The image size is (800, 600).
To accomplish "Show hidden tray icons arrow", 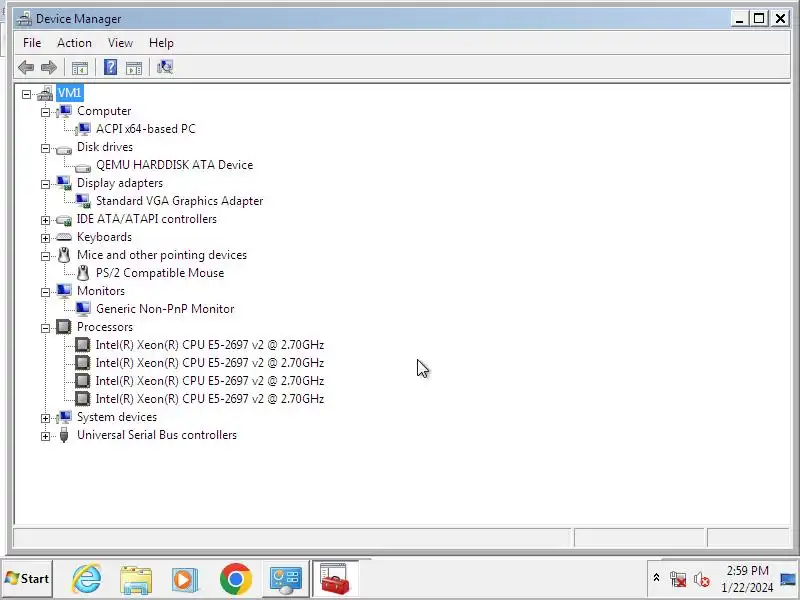I will (656, 578).
